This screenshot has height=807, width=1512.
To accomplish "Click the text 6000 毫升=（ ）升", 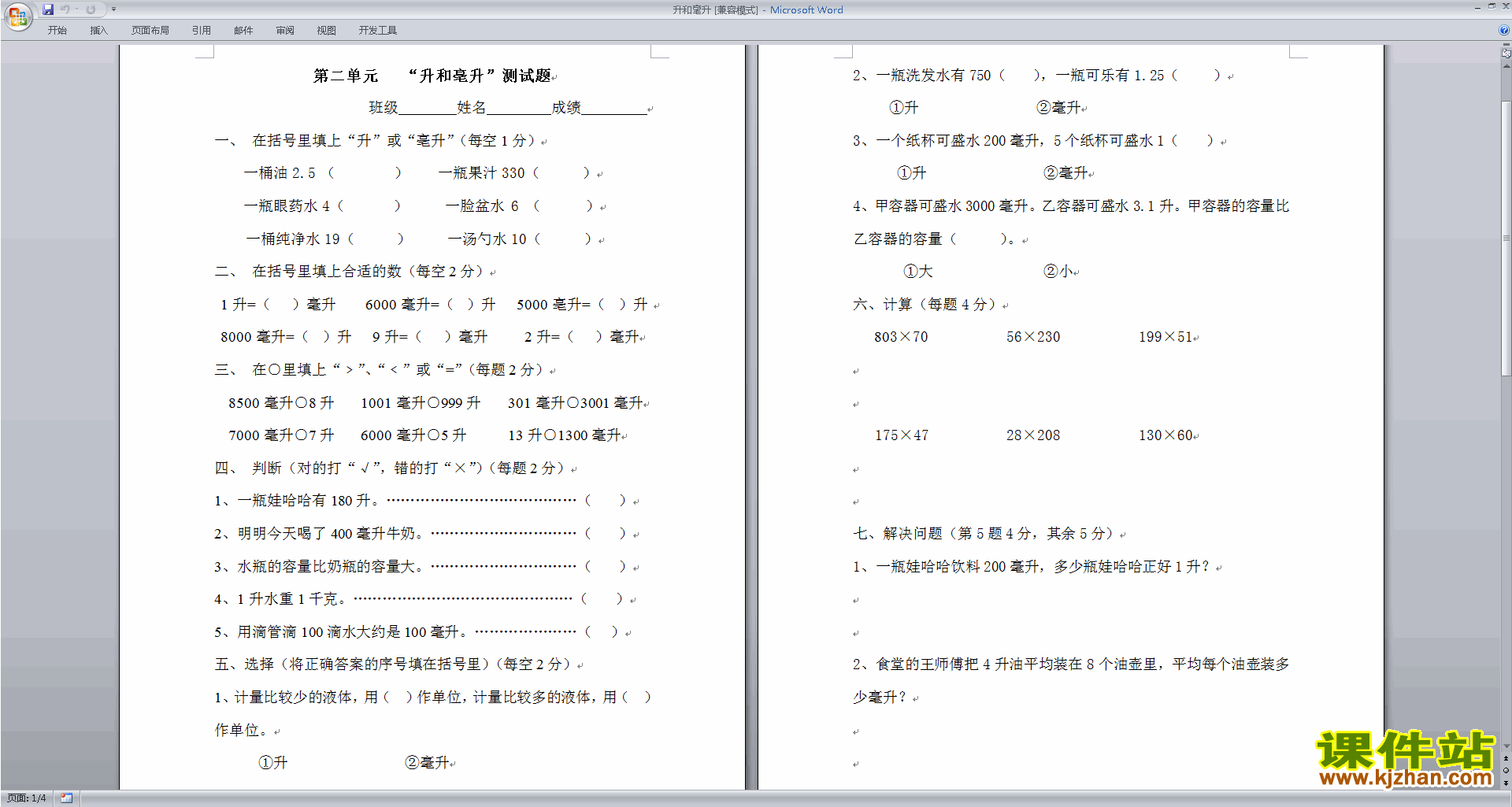I will (430, 305).
